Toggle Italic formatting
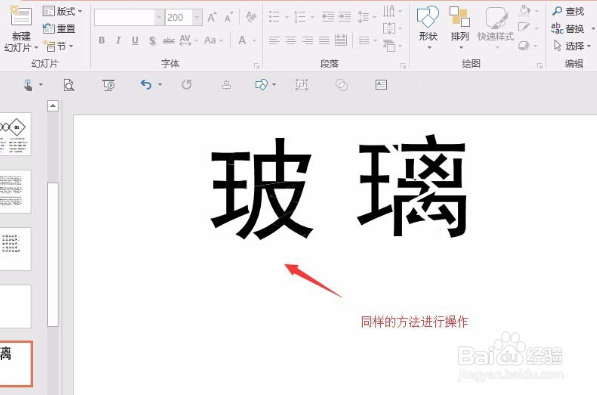This screenshot has height=395, width=597. (x=118, y=40)
